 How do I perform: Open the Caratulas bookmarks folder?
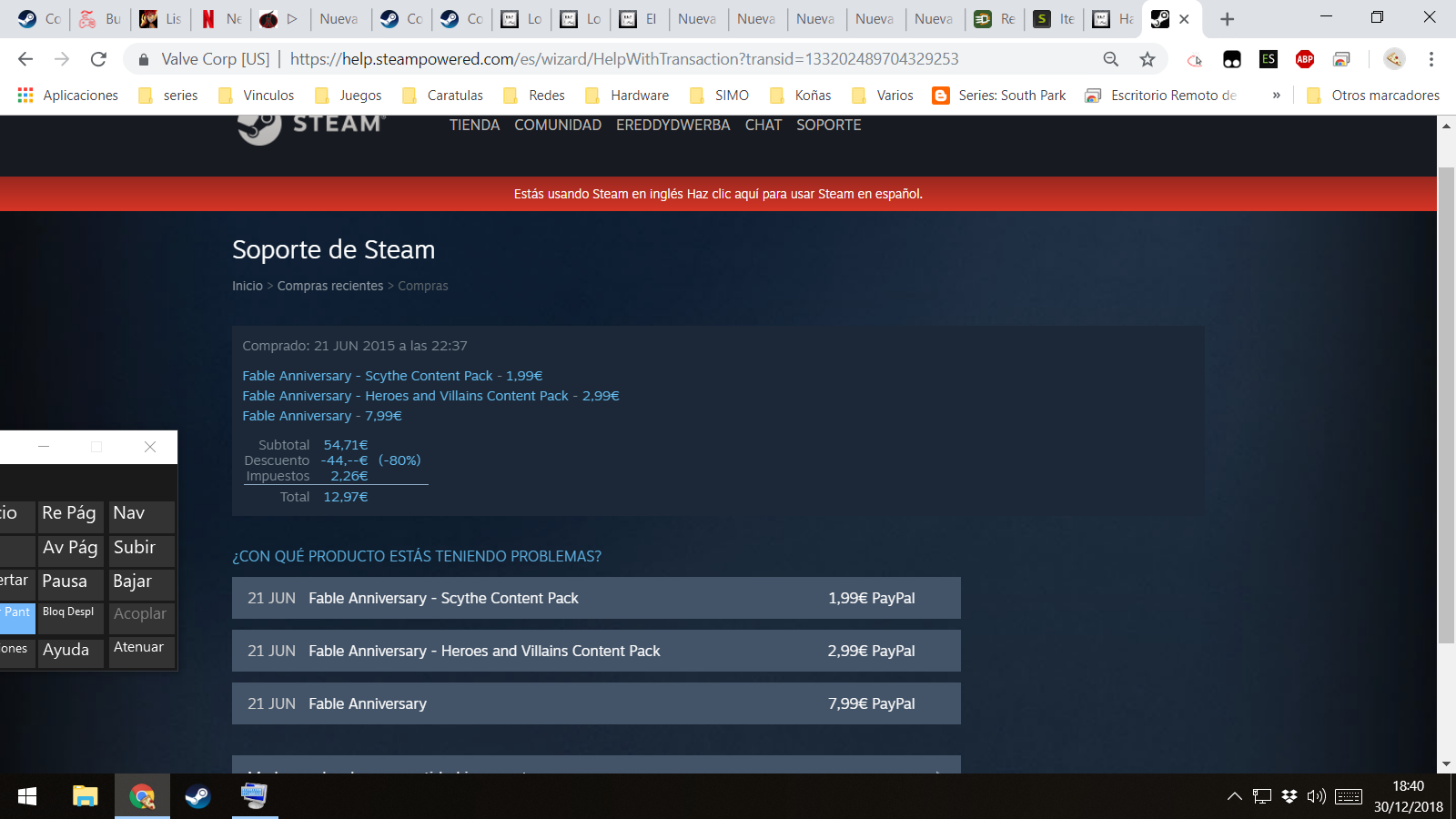[x=443, y=96]
